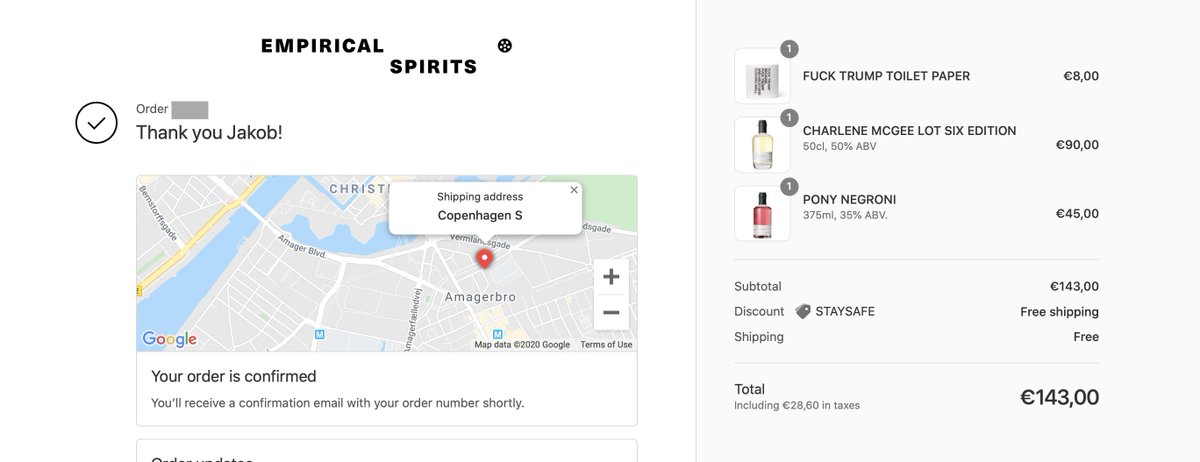
Task: Select the Pony Negroni bottle thumbnail
Action: 762,213
